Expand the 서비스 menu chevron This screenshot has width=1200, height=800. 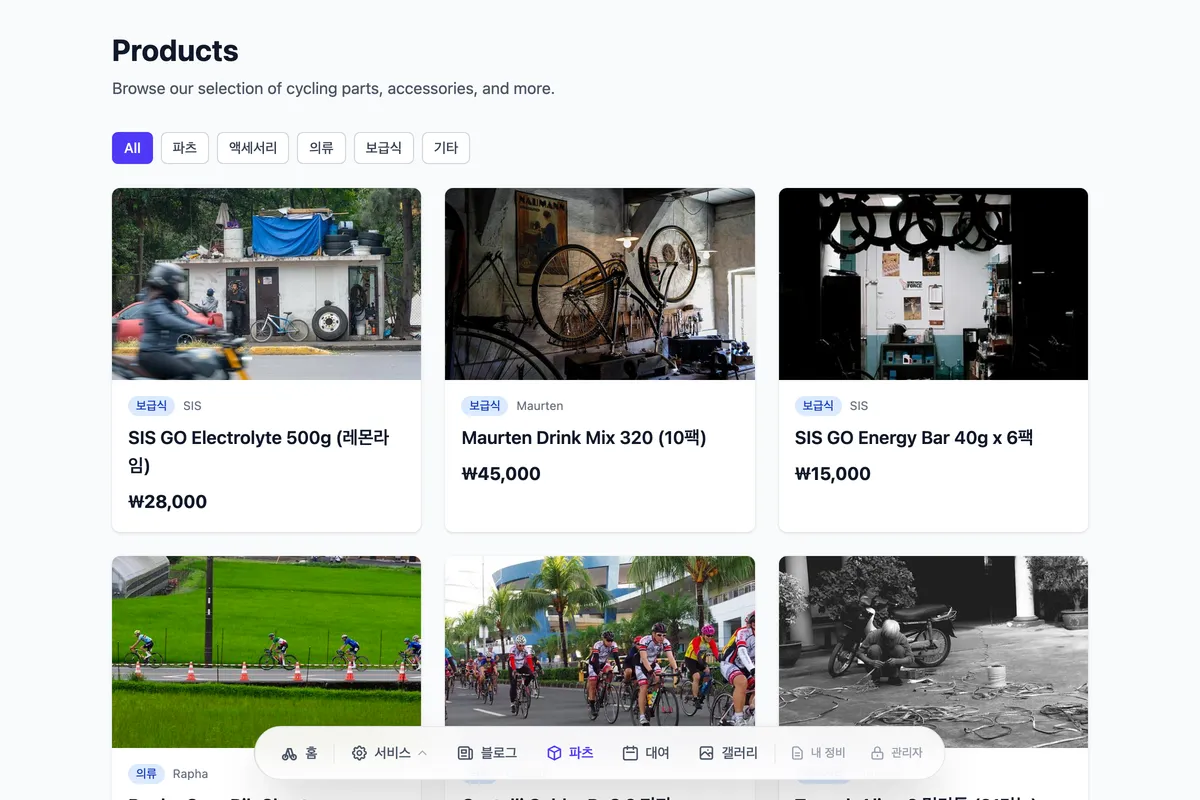tap(422, 753)
